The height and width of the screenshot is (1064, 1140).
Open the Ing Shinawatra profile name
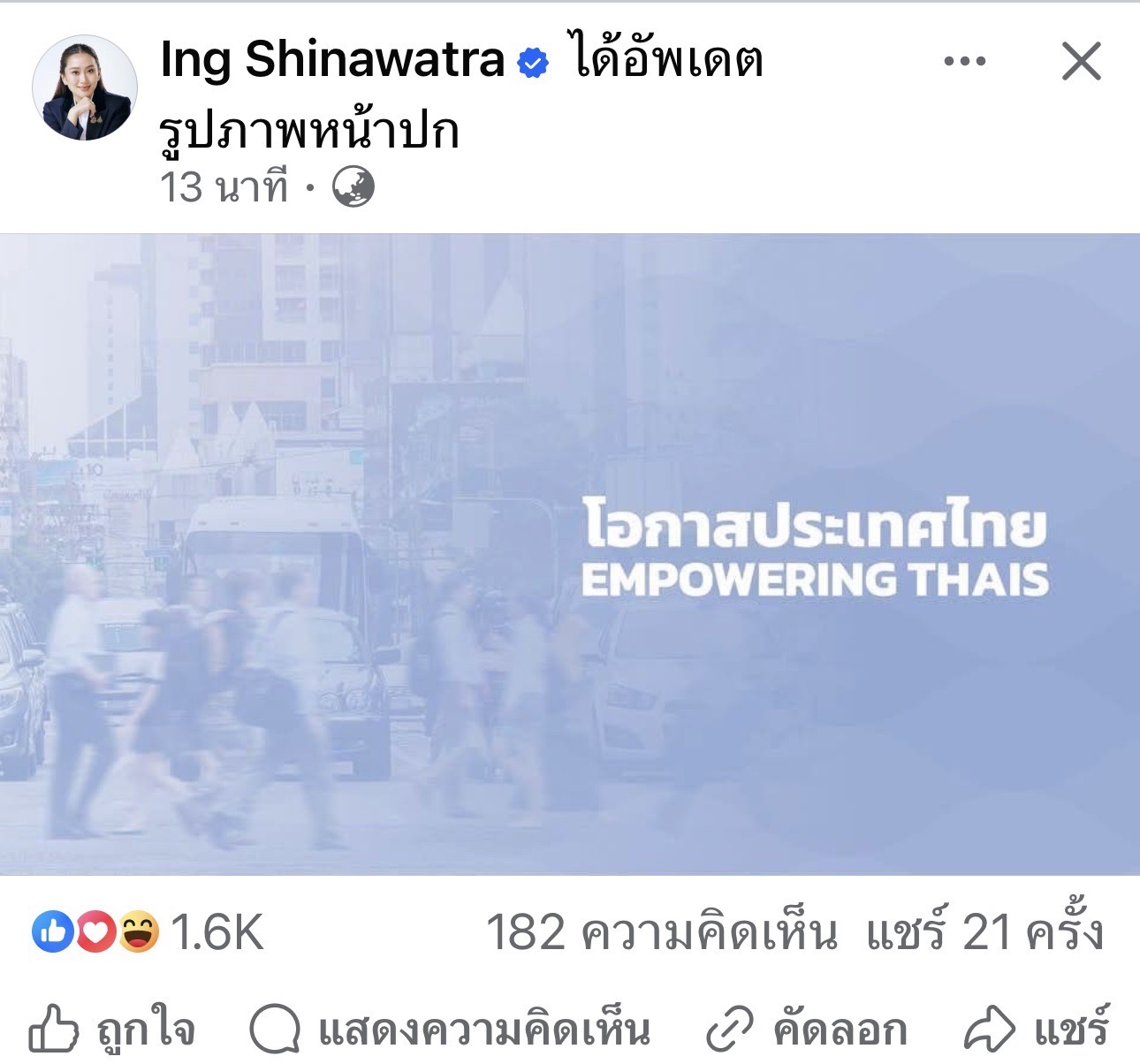pos(332,60)
